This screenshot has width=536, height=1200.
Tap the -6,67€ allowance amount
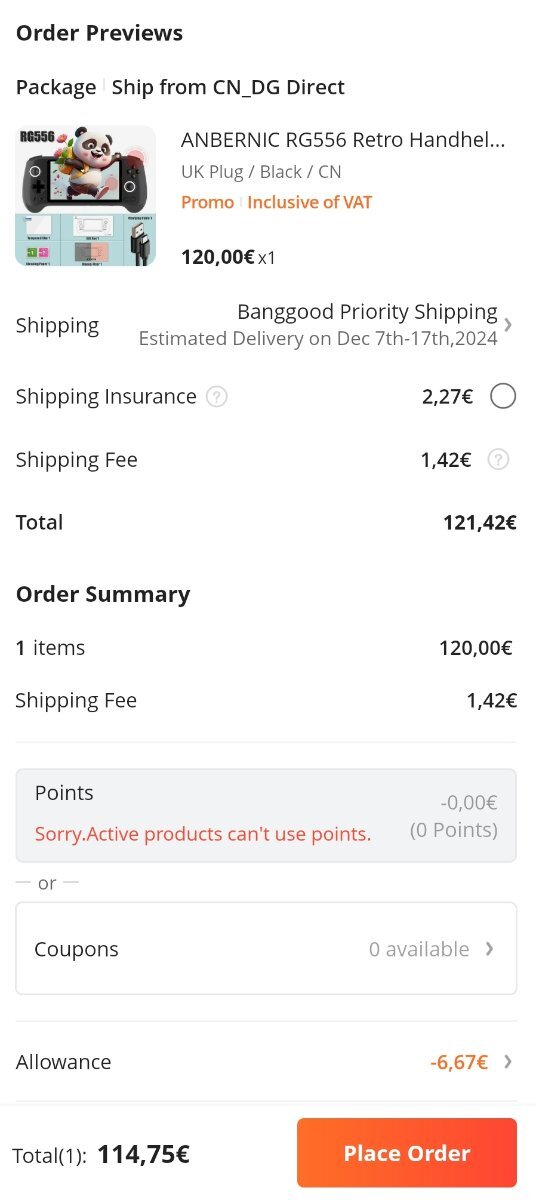[459, 1062]
